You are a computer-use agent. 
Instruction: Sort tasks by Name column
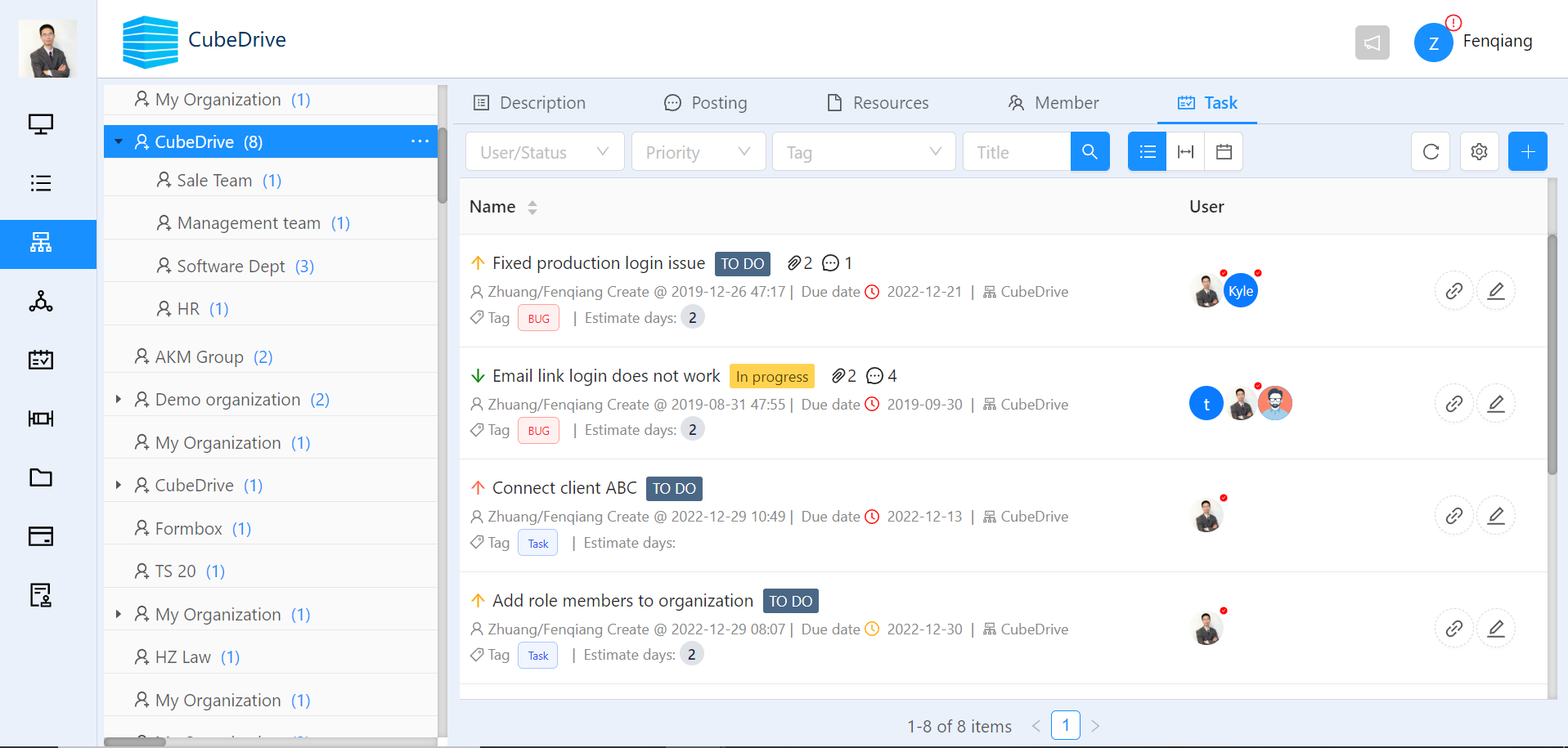pyautogui.click(x=532, y=207)
